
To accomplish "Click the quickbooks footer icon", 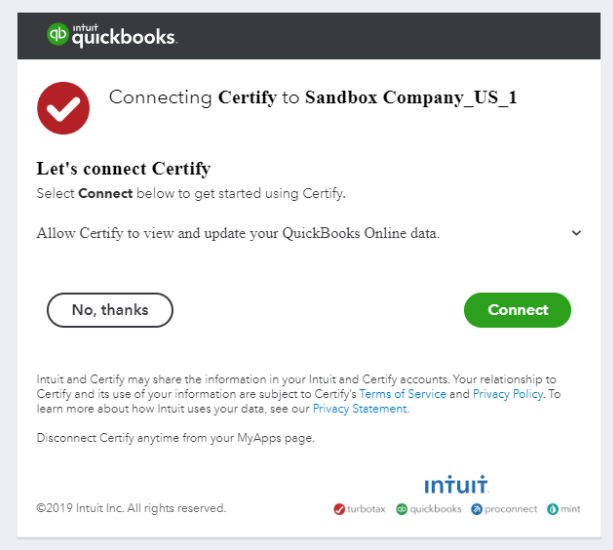I will [x=401, y=509].
